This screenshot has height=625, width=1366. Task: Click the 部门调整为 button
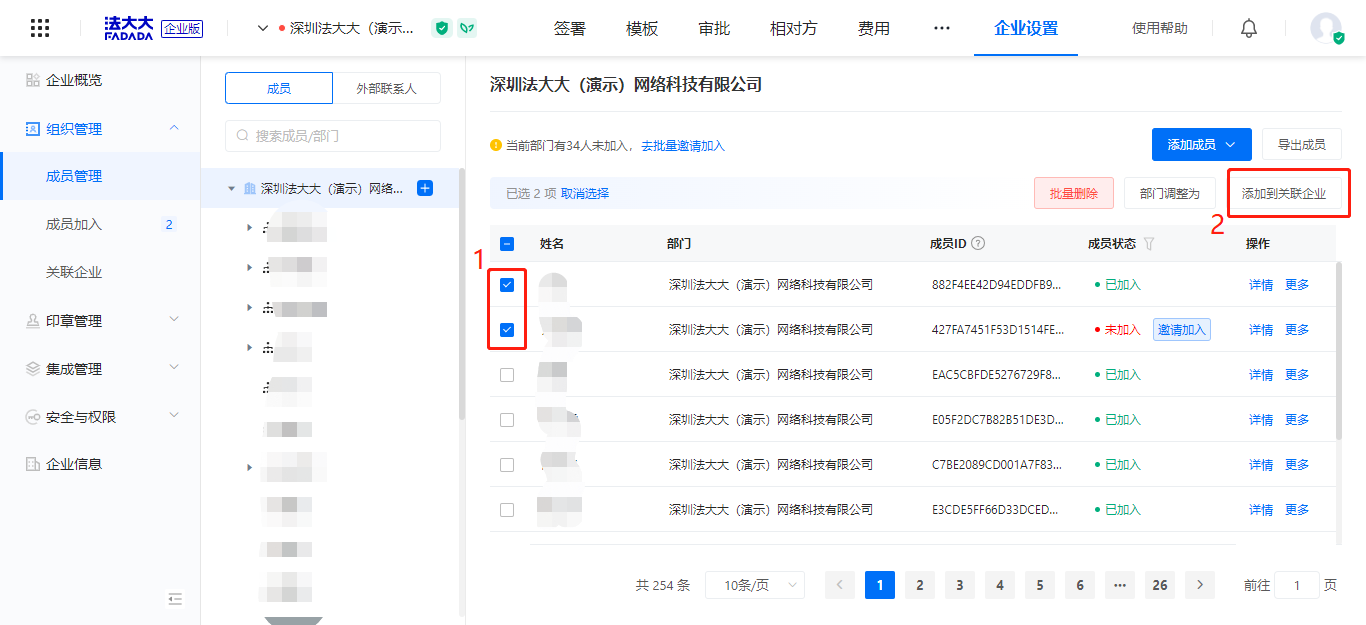pyautogui.click(x=1170, y=194)
